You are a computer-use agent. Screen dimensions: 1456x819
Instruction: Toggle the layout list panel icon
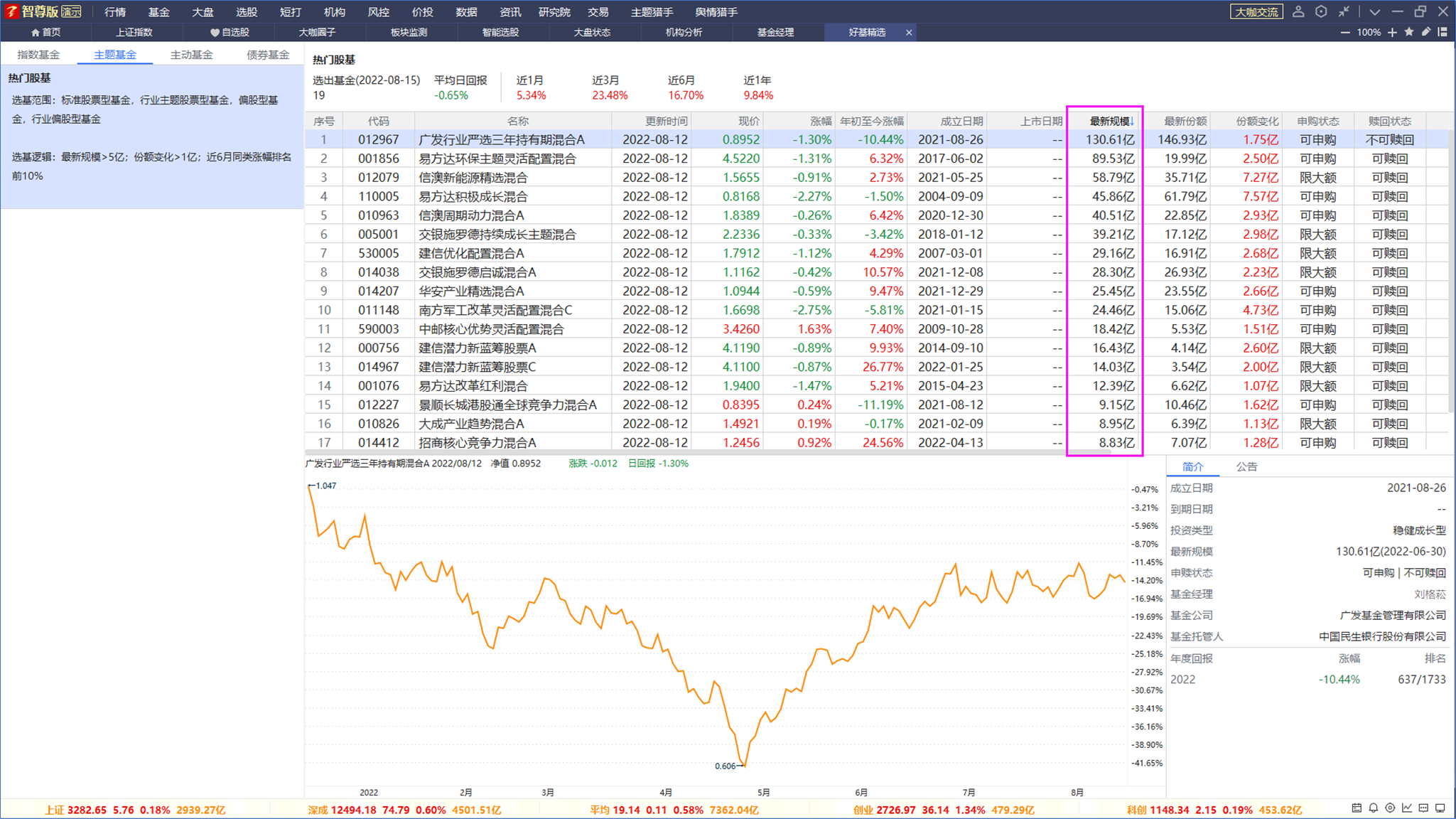[x=1442, y=32]
